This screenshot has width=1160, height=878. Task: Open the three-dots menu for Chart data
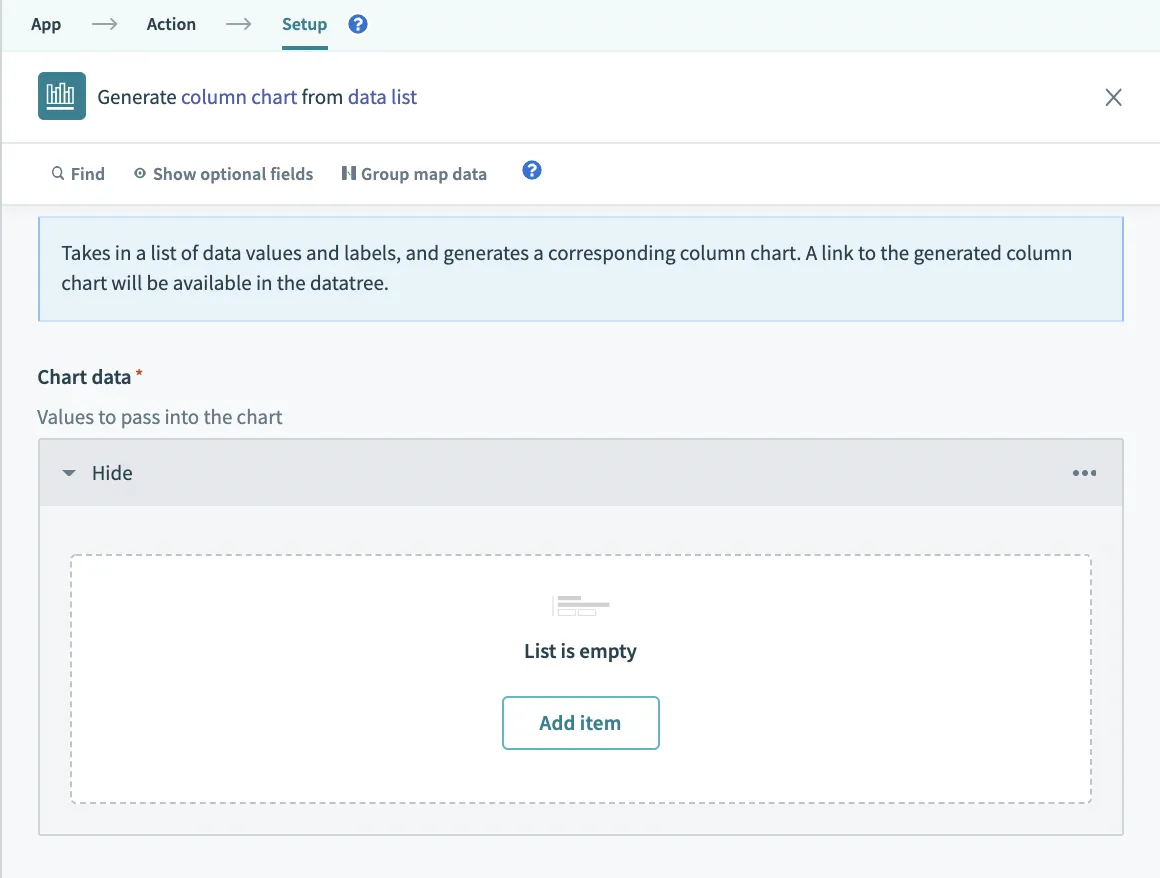(x=1084, y=473)
